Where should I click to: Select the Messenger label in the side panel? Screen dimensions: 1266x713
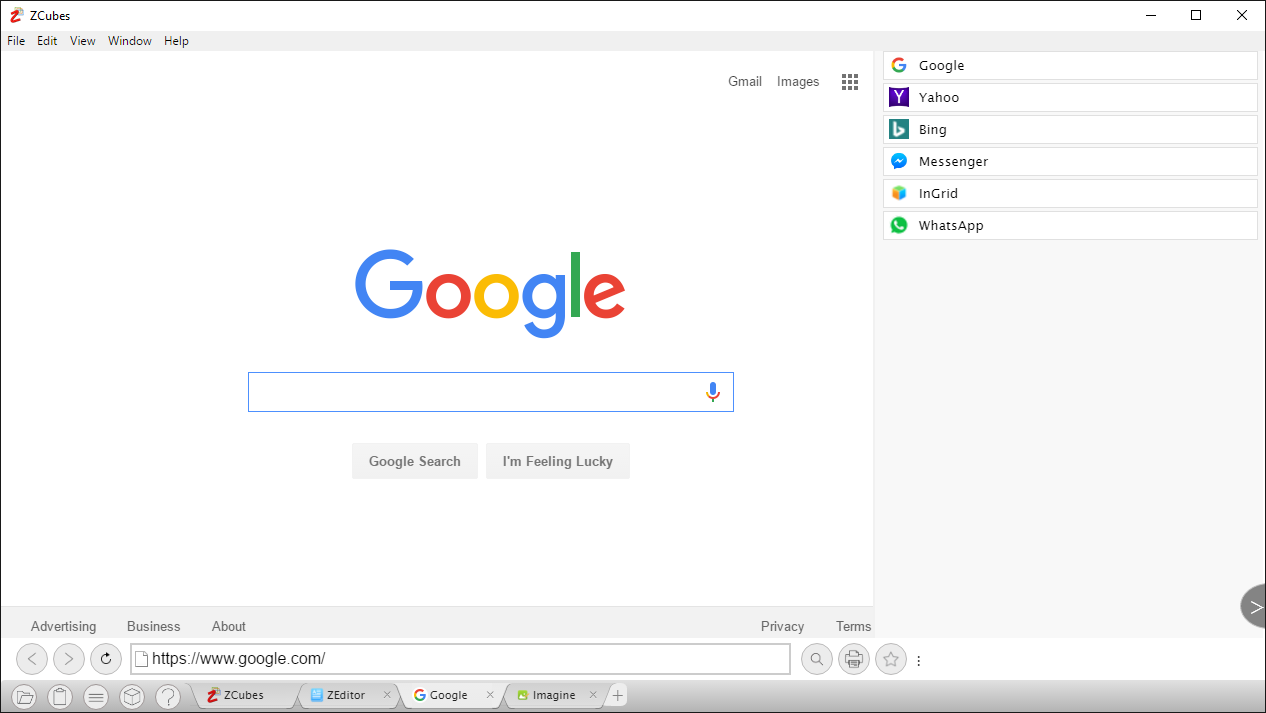coord(954,161)
